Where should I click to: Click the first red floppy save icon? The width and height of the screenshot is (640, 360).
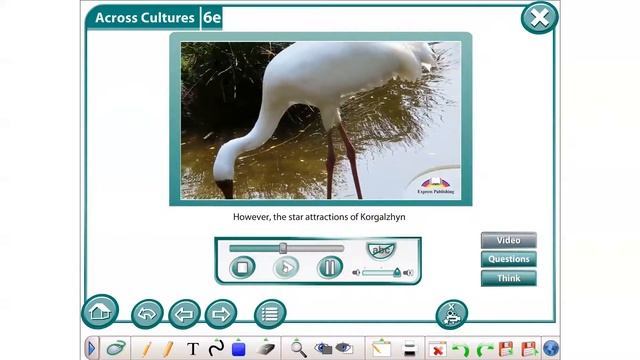pyautogui.click(x=506, y=350)
